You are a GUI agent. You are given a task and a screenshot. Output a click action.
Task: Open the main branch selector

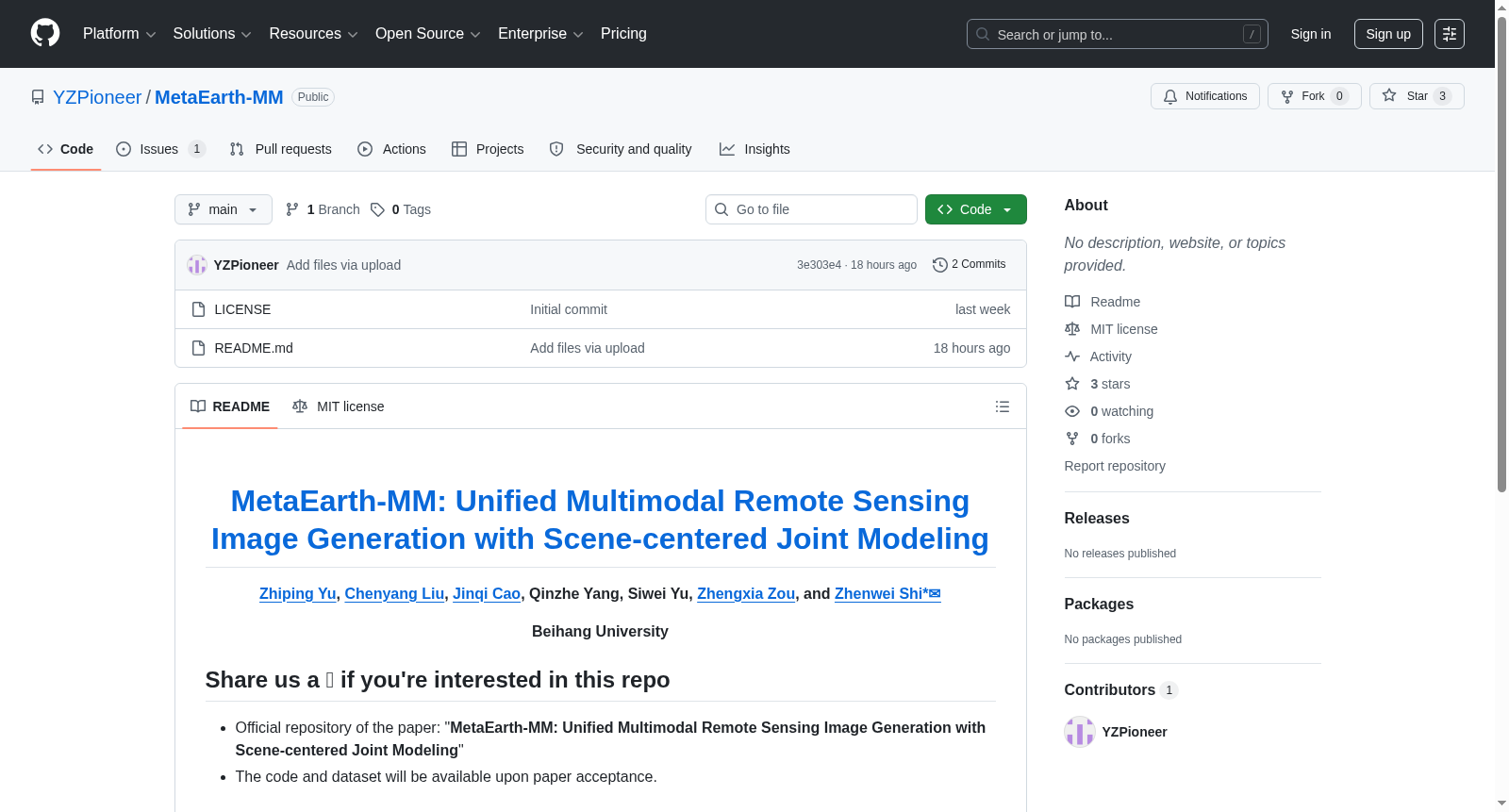pos(224,209)
